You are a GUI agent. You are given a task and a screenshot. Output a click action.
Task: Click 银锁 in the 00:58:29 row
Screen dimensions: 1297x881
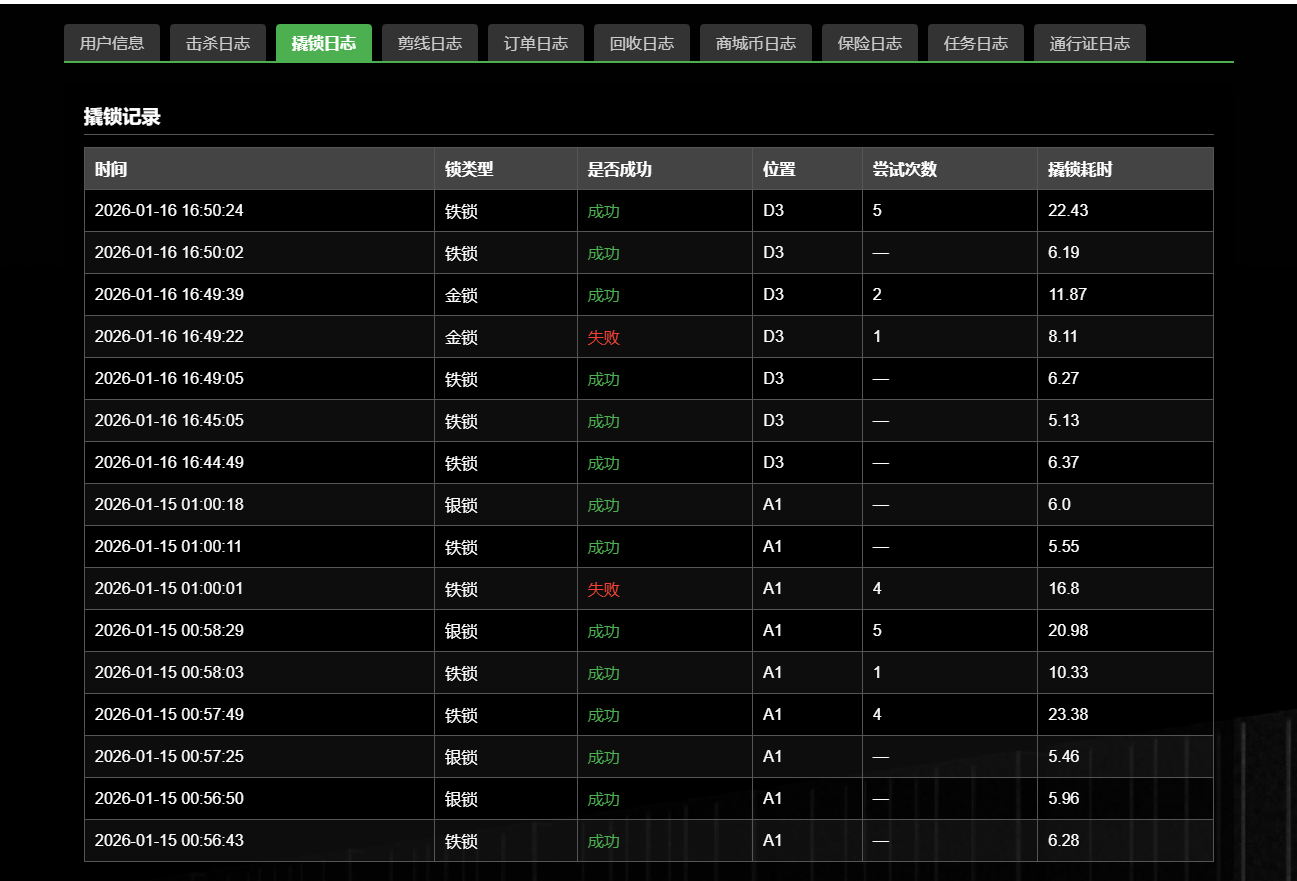[x=461, y=632]
